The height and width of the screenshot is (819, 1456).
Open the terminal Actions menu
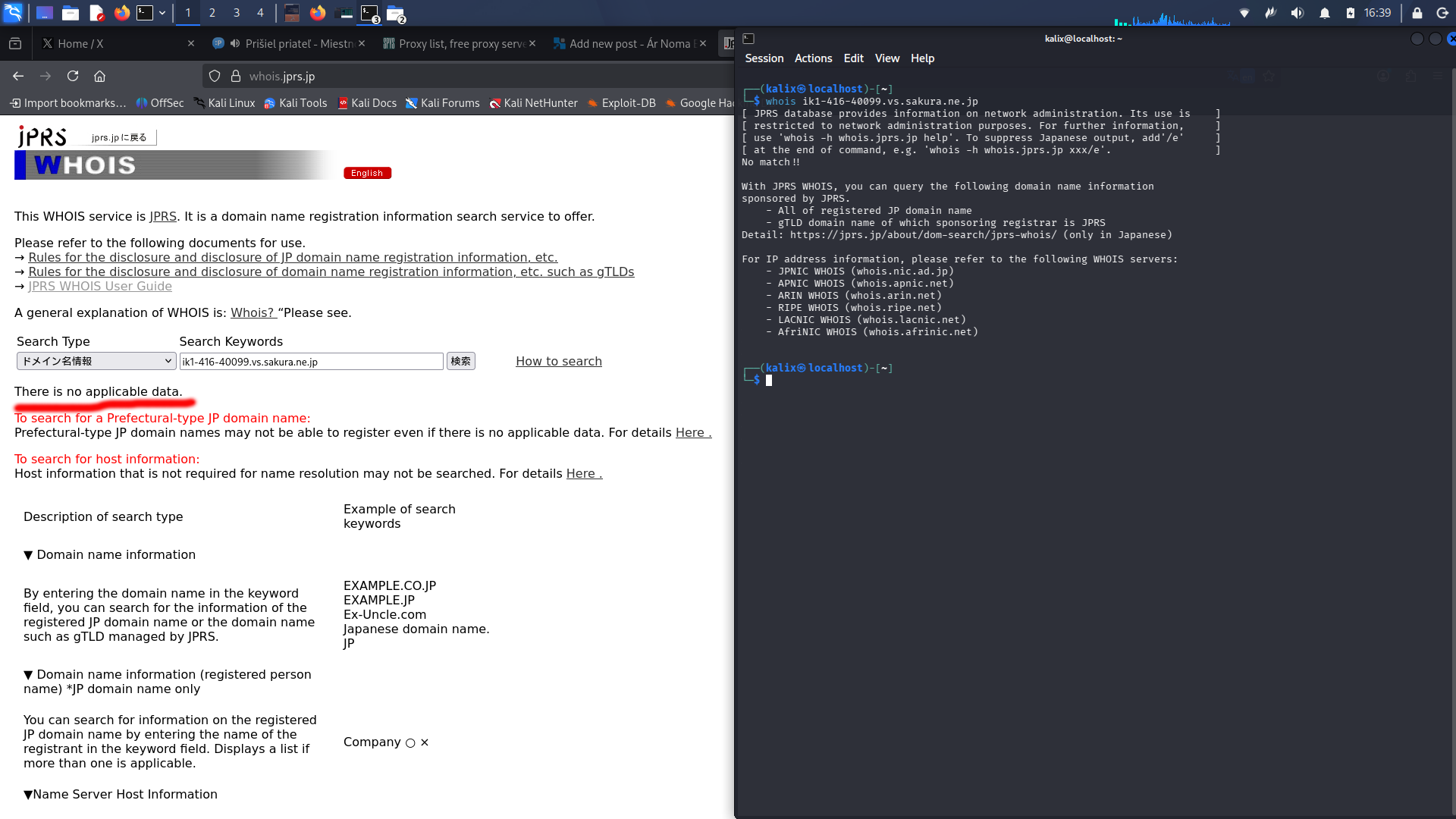[813, 58]
